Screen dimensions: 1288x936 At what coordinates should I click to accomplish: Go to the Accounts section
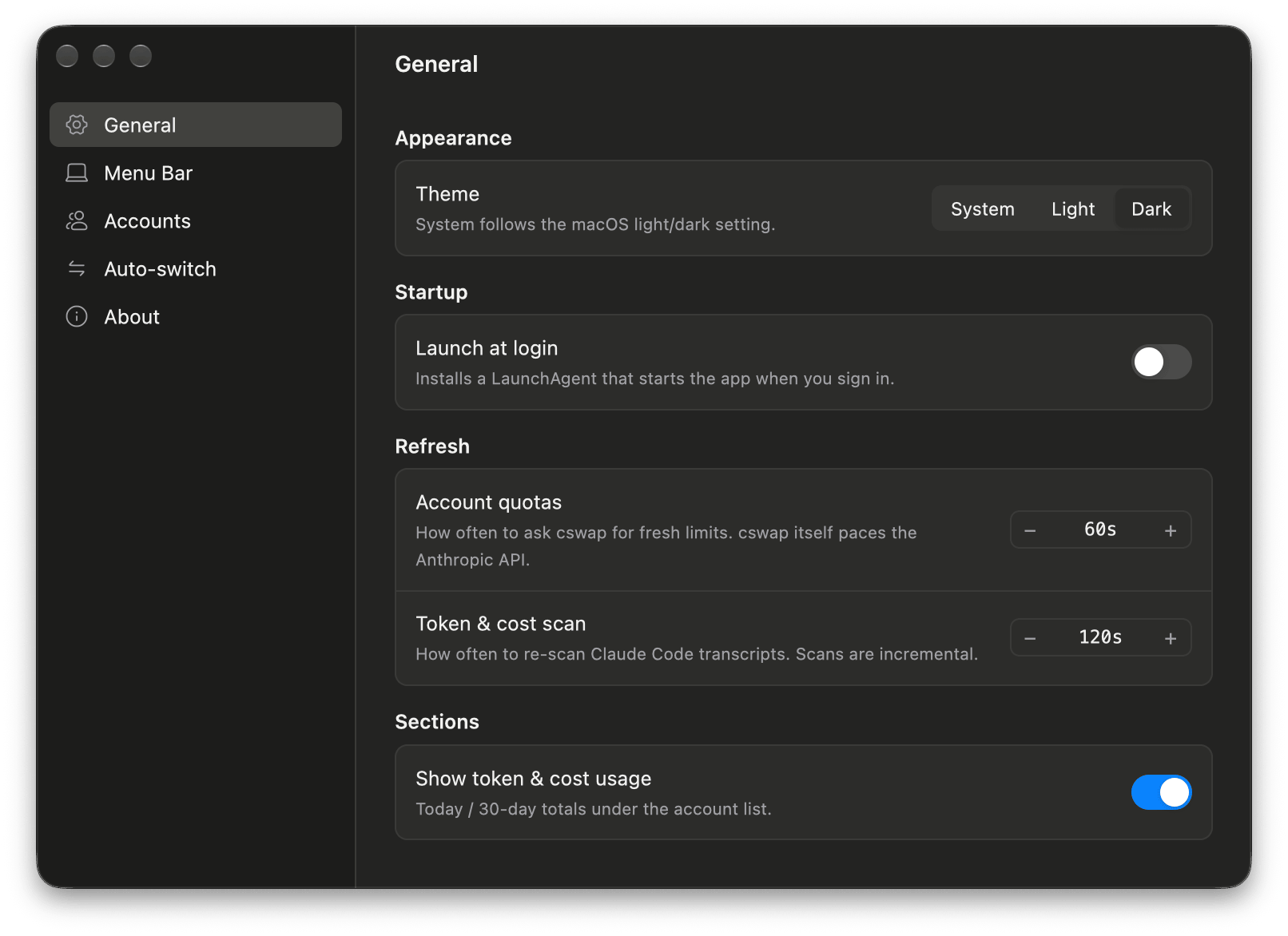[x=196, y=220]
